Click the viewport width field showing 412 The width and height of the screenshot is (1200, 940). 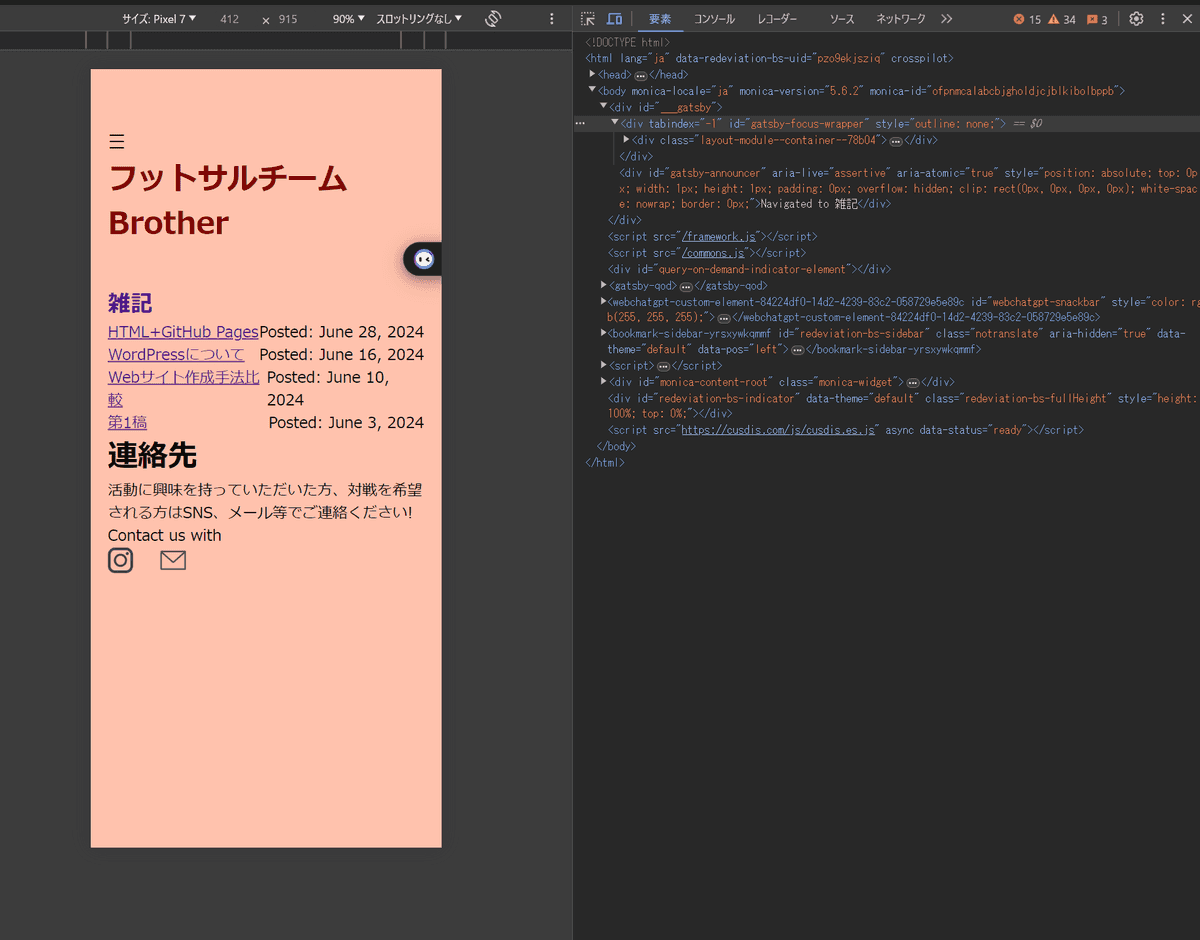tap(229, 19)
